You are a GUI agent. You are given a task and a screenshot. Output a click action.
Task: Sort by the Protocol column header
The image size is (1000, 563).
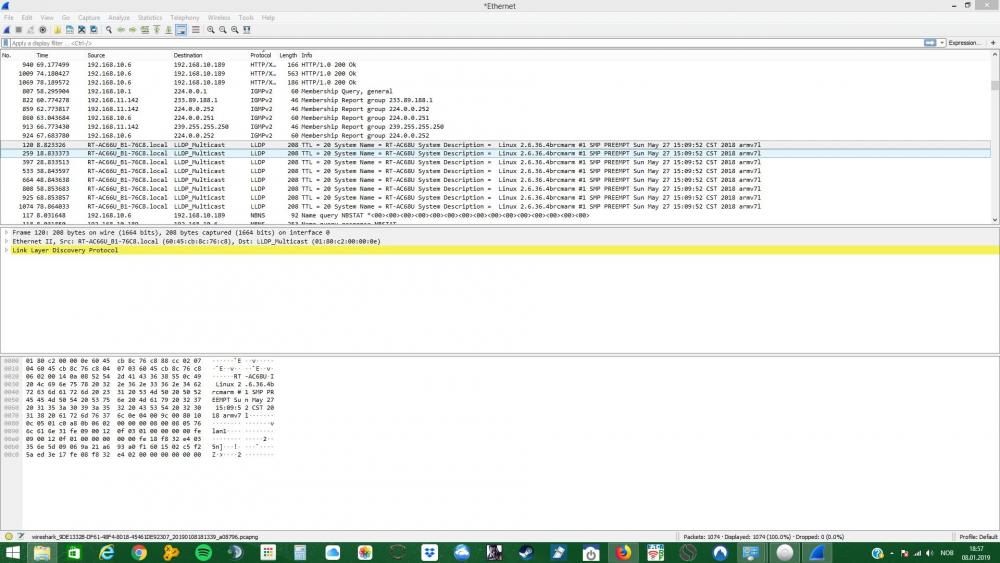click(261, 55)
